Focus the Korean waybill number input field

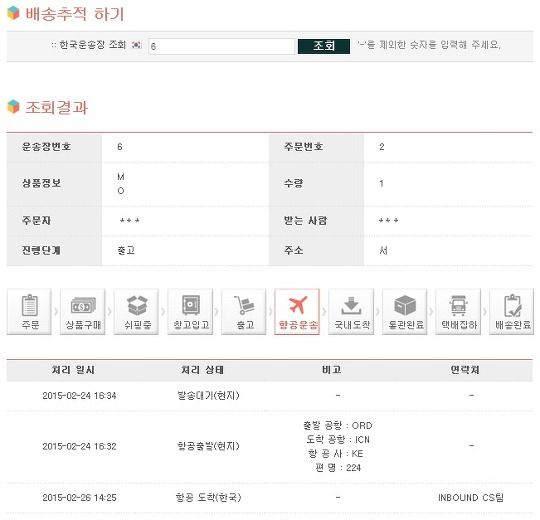pos(222,46)
